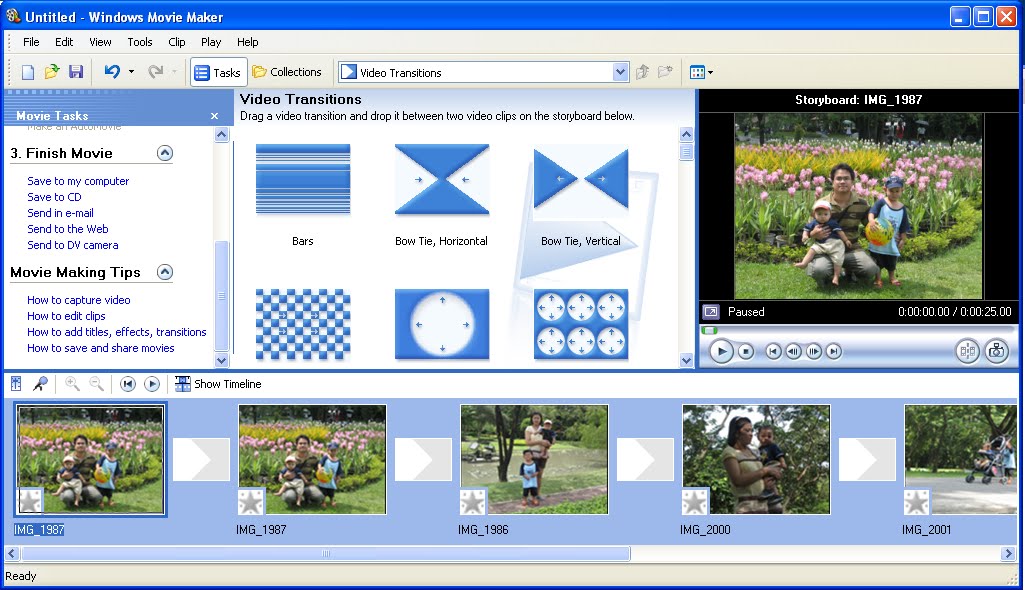Select the IMG_2000 clip on the storyboard

tap(756, 459)
